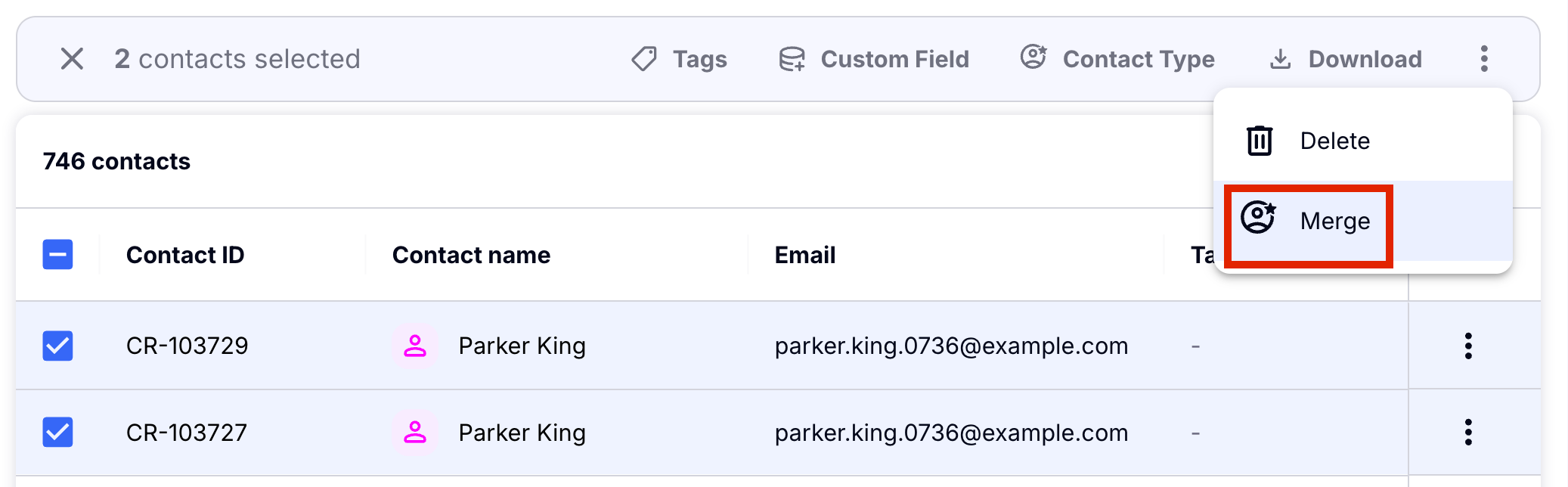Click the Custom Field database icon
Viewport: 1568px width, 487px height.
[x=792, y=59]
